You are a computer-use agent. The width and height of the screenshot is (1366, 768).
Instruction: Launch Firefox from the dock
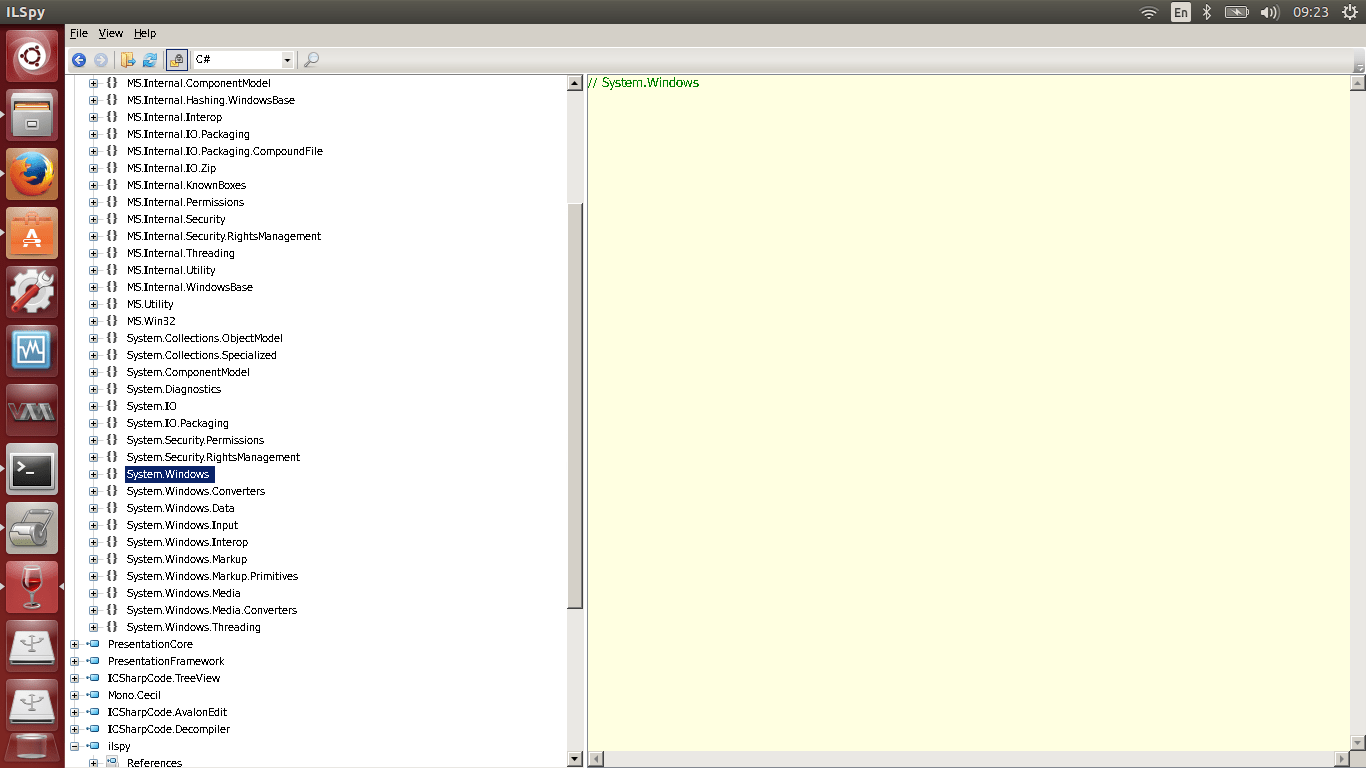tap(32, 174)
